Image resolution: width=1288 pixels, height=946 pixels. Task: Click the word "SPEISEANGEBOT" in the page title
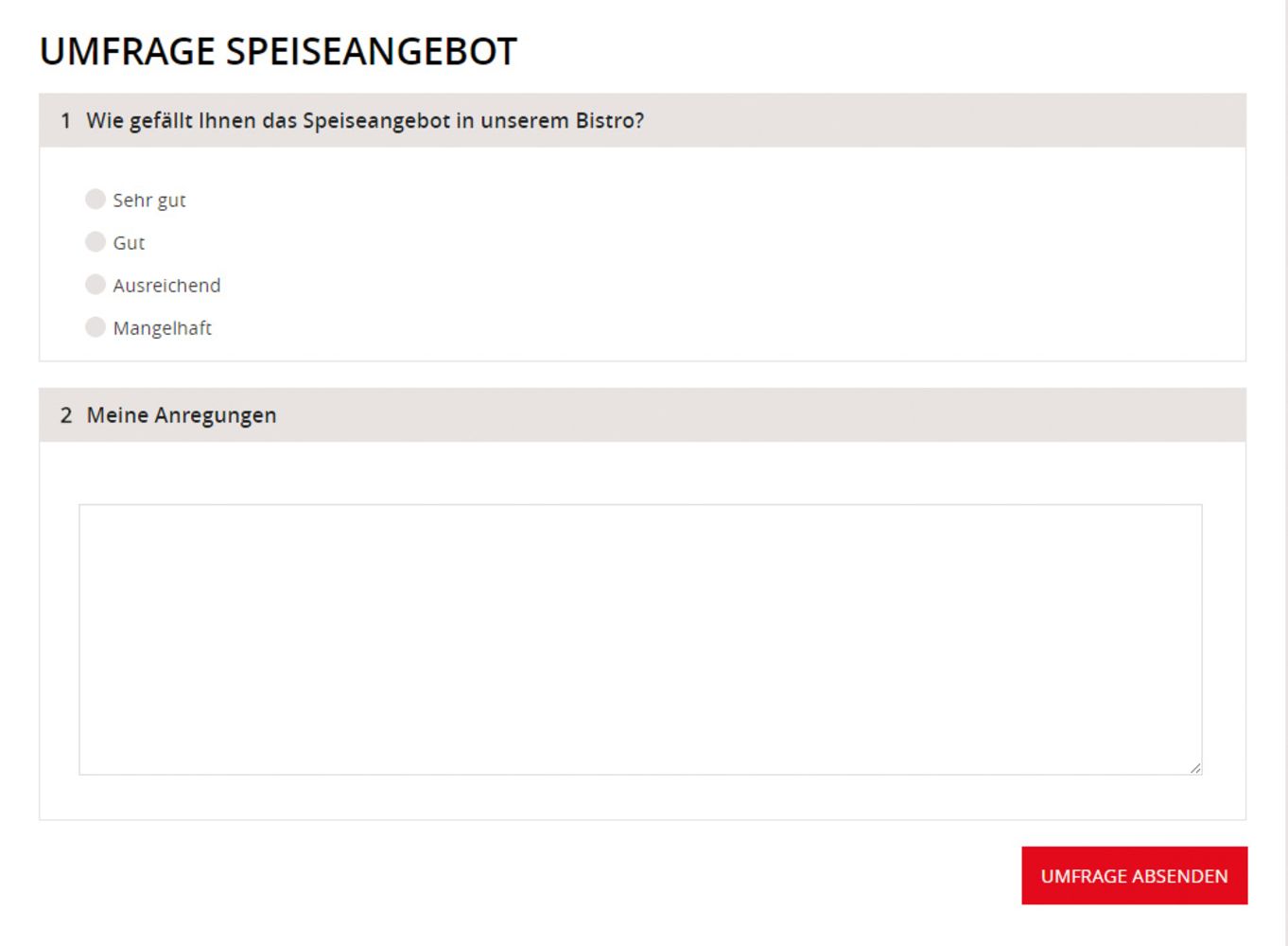372,51
